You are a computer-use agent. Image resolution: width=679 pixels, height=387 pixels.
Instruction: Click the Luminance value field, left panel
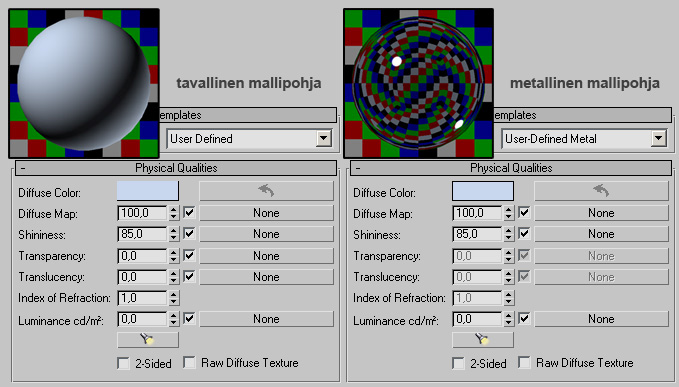coord(142,319)
